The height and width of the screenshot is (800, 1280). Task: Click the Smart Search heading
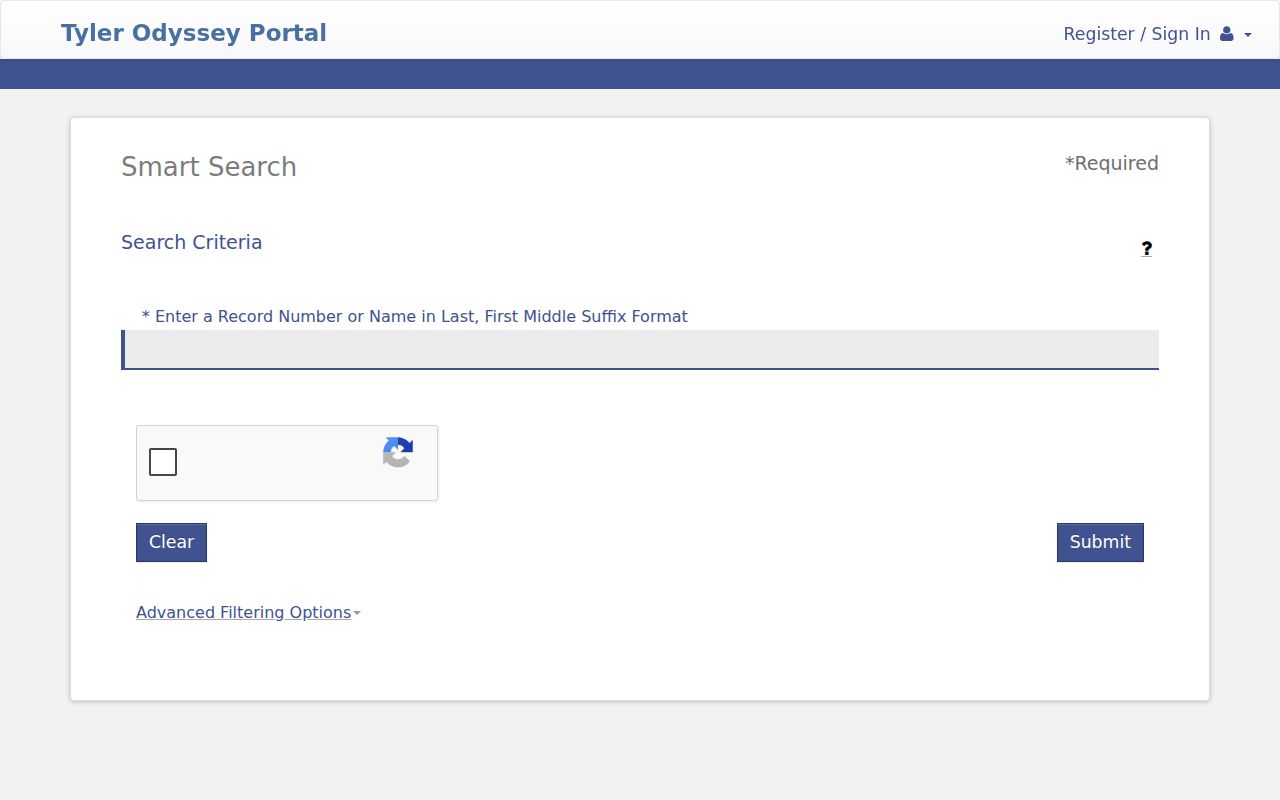(209, 167)
